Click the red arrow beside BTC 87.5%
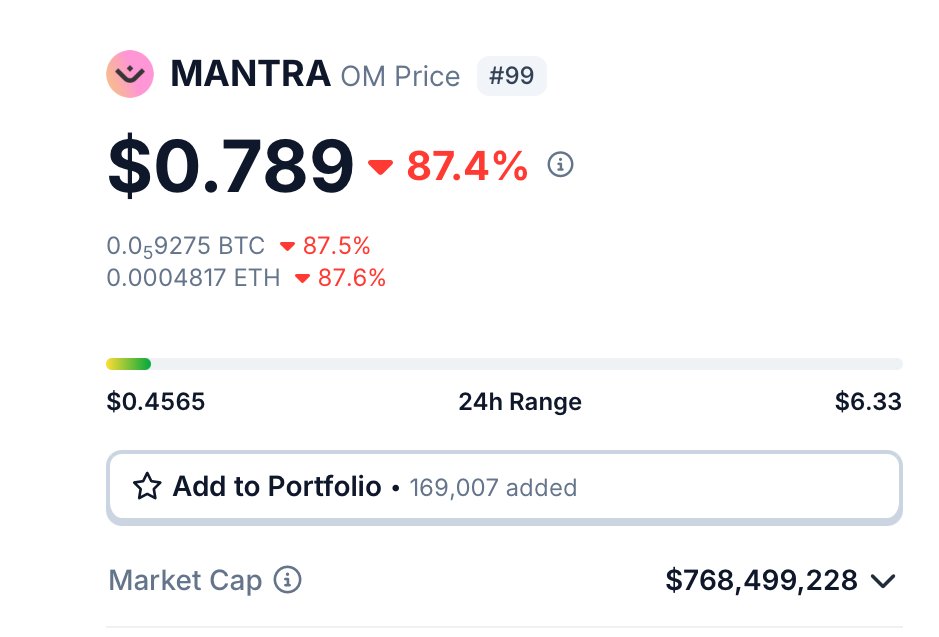This screenshot has height=637, width=939. 287,246
